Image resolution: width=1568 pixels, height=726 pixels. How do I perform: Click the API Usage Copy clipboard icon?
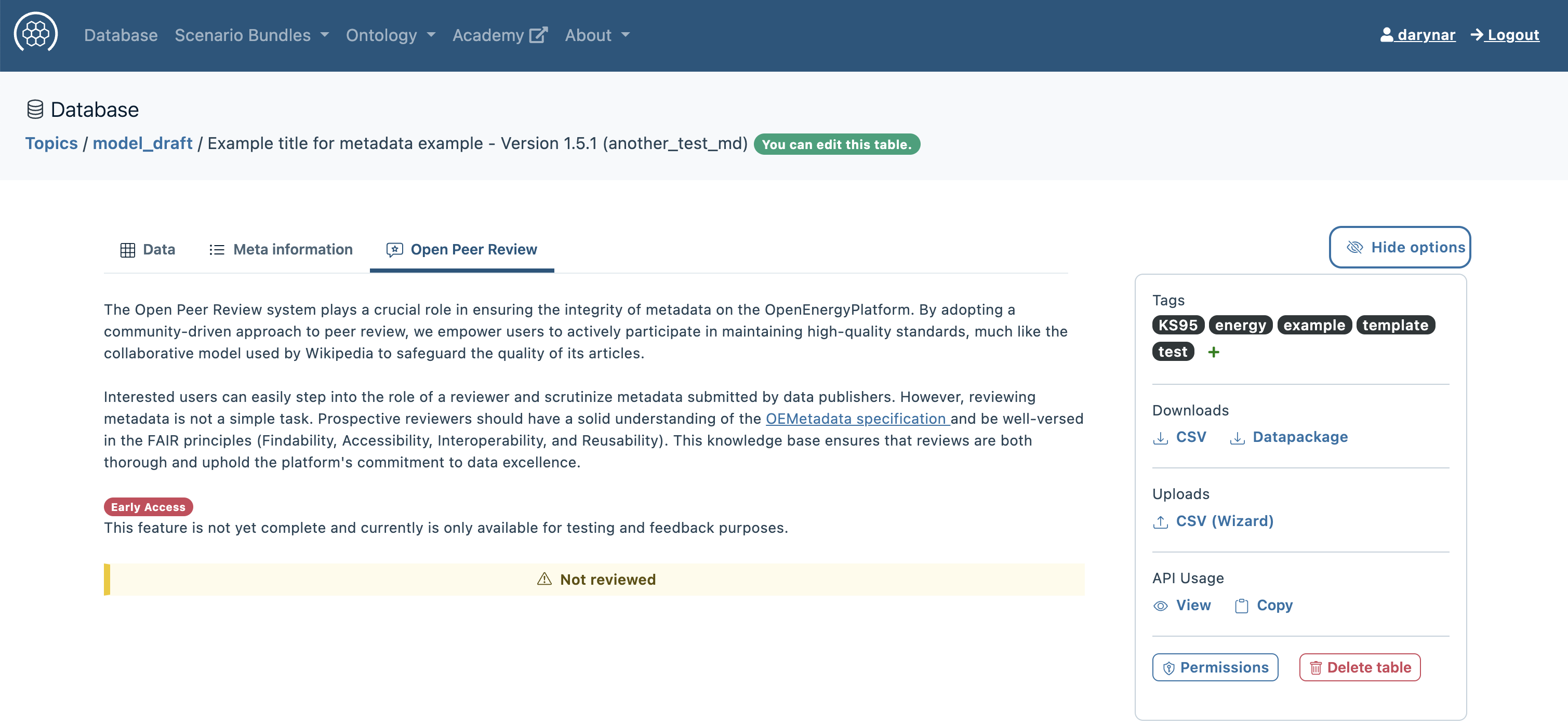click(x=1241, y=606)
